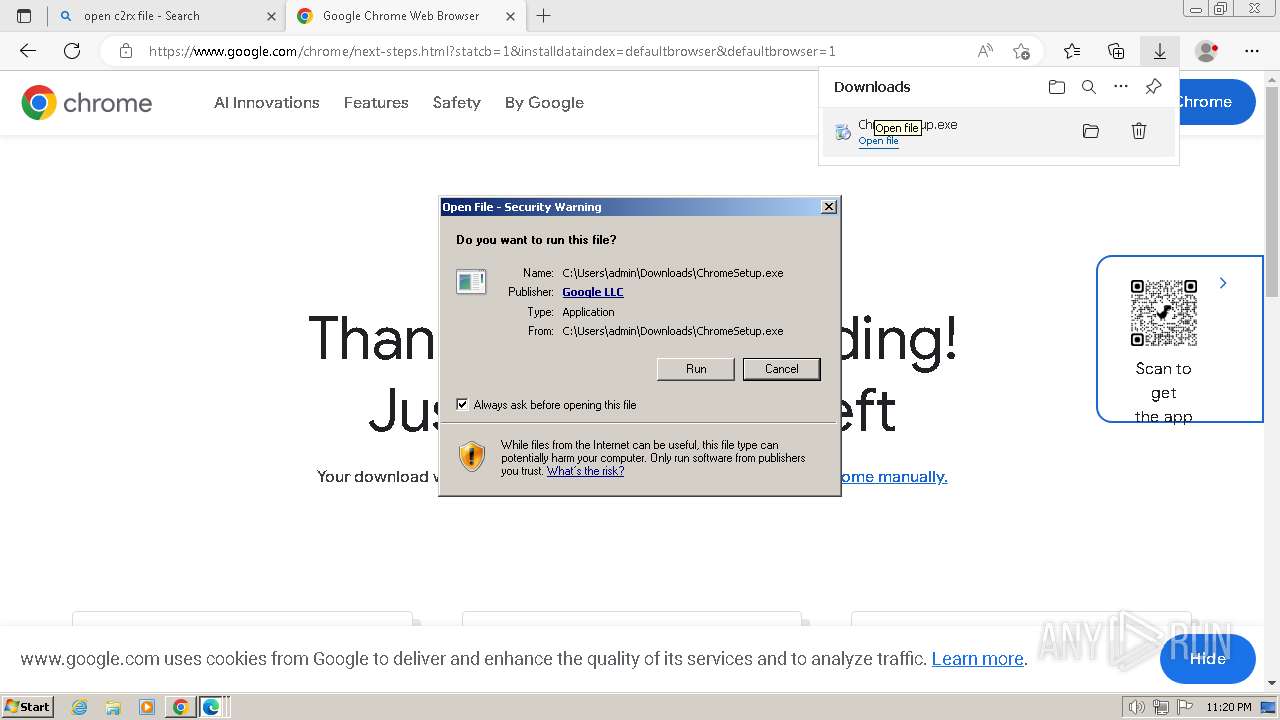Uncheck Always ask before opening this file
The height and width of the screenshot is (720, 1280).
click(462, 405)
